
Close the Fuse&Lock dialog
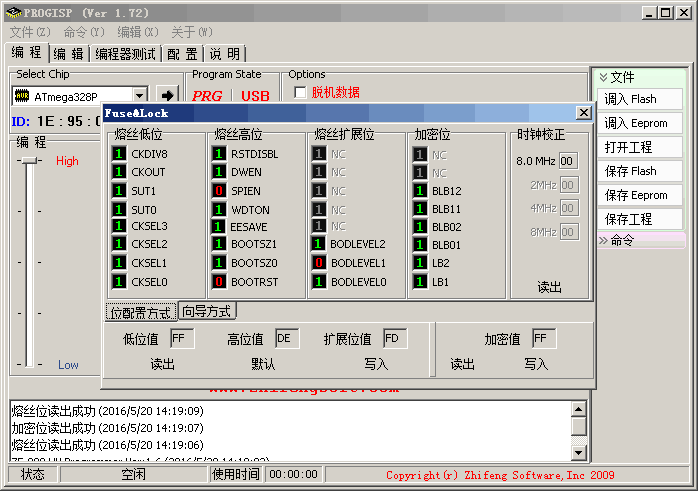[583, 113]
